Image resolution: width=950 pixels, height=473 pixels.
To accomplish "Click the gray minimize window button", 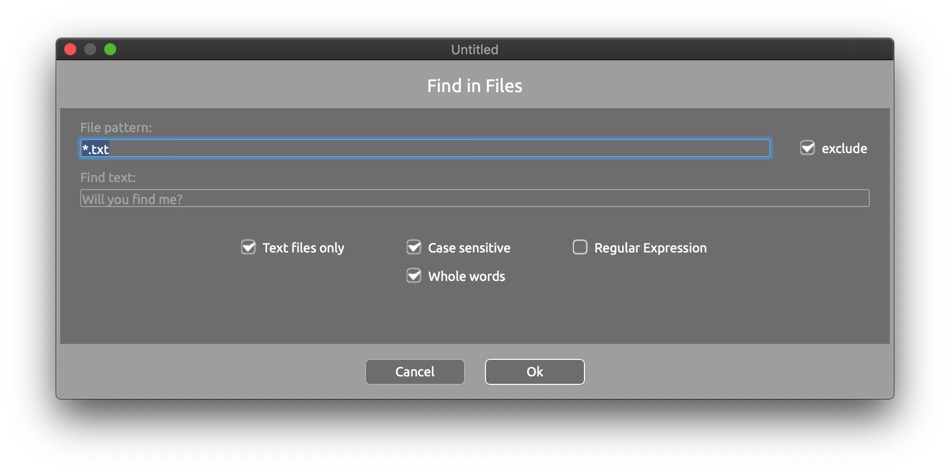I will click(x=90, y=49).
